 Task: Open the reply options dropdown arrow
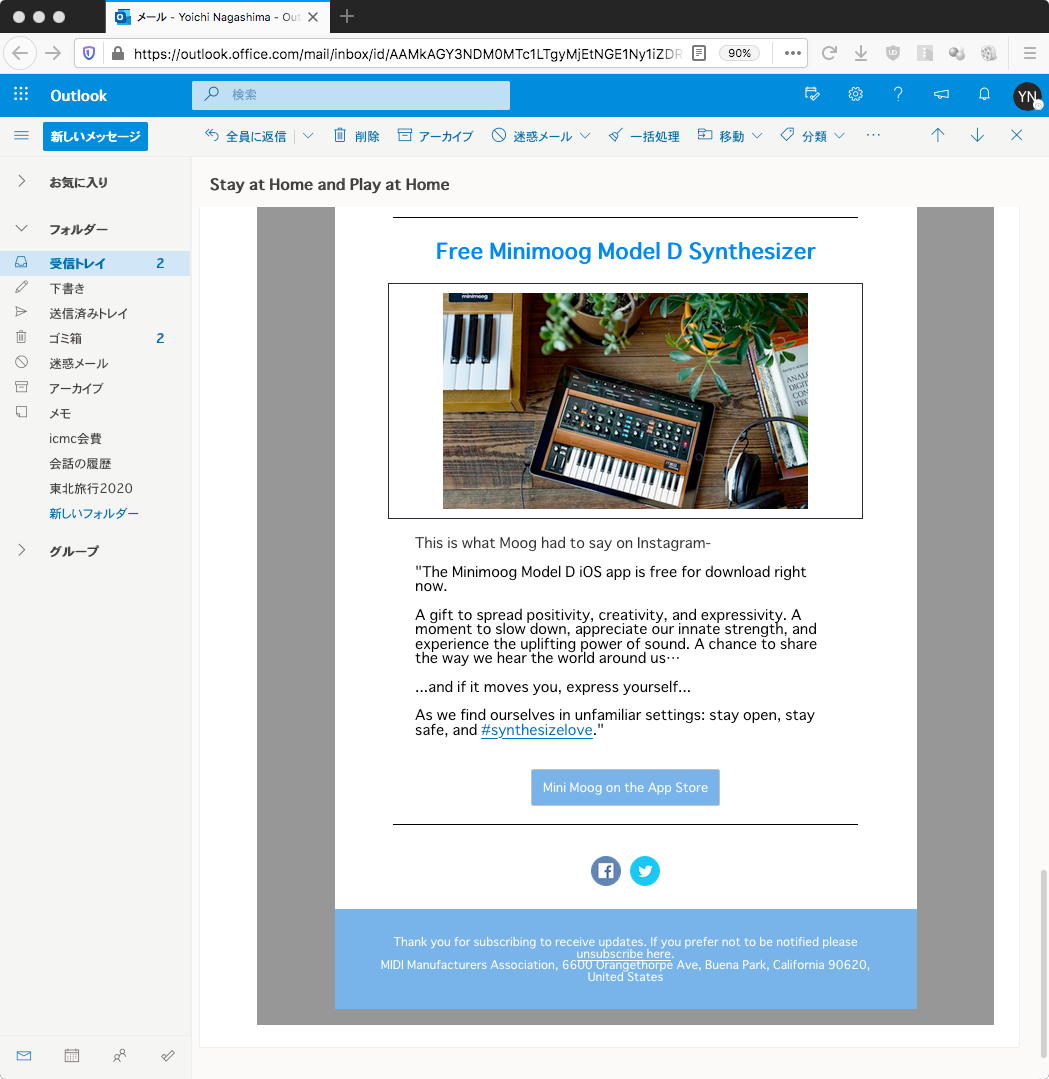pyautogui.click(x=308, y=136)
